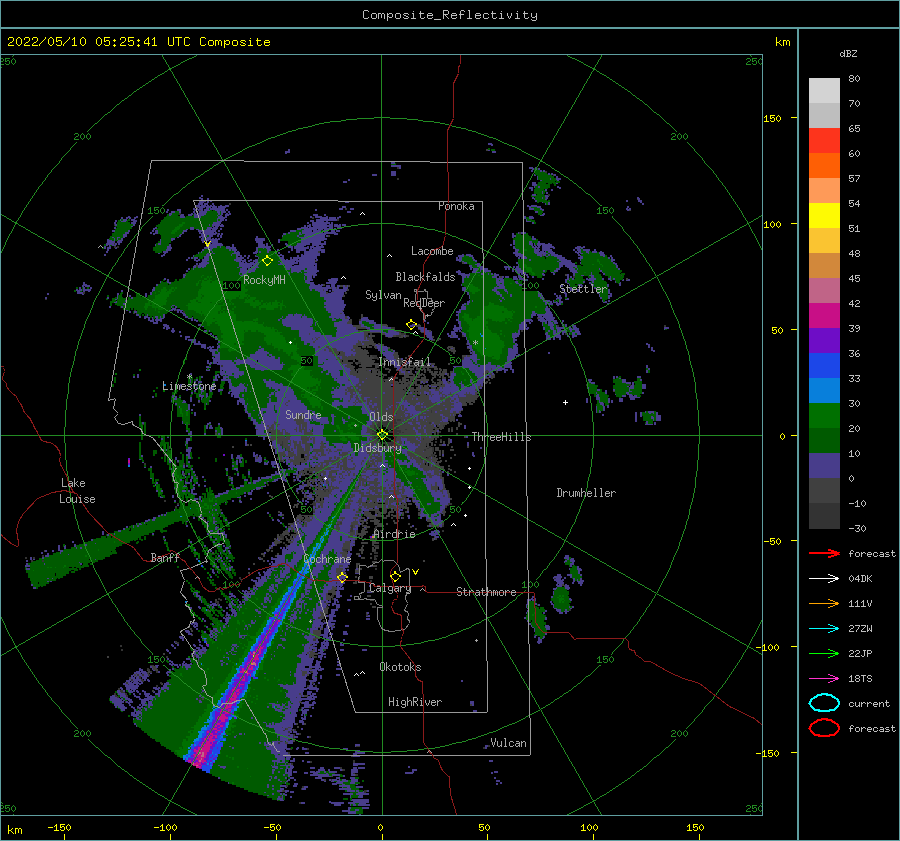The image size is (900, 841).
Task: Click the Limestone label
Action: tap(189, 386)
